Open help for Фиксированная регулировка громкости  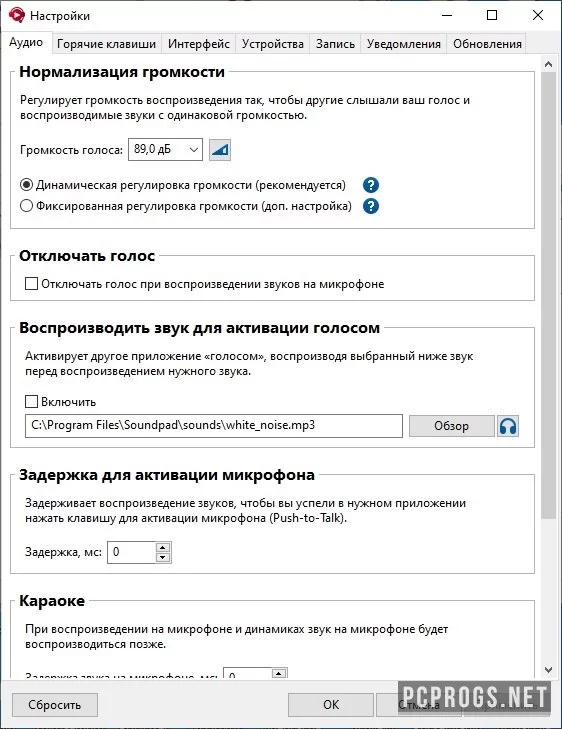370,206
